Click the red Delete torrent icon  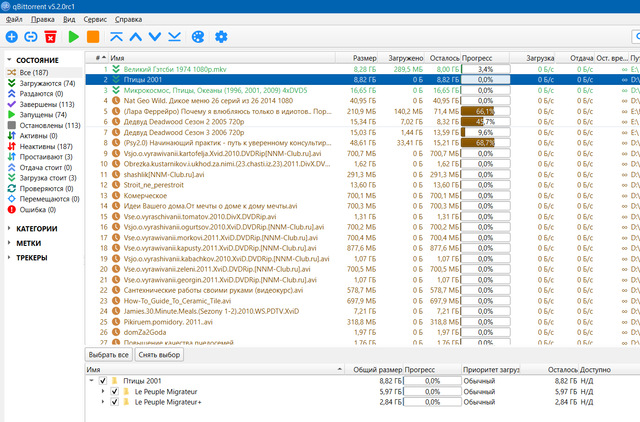pyautogui.click(x=51, y=37)
